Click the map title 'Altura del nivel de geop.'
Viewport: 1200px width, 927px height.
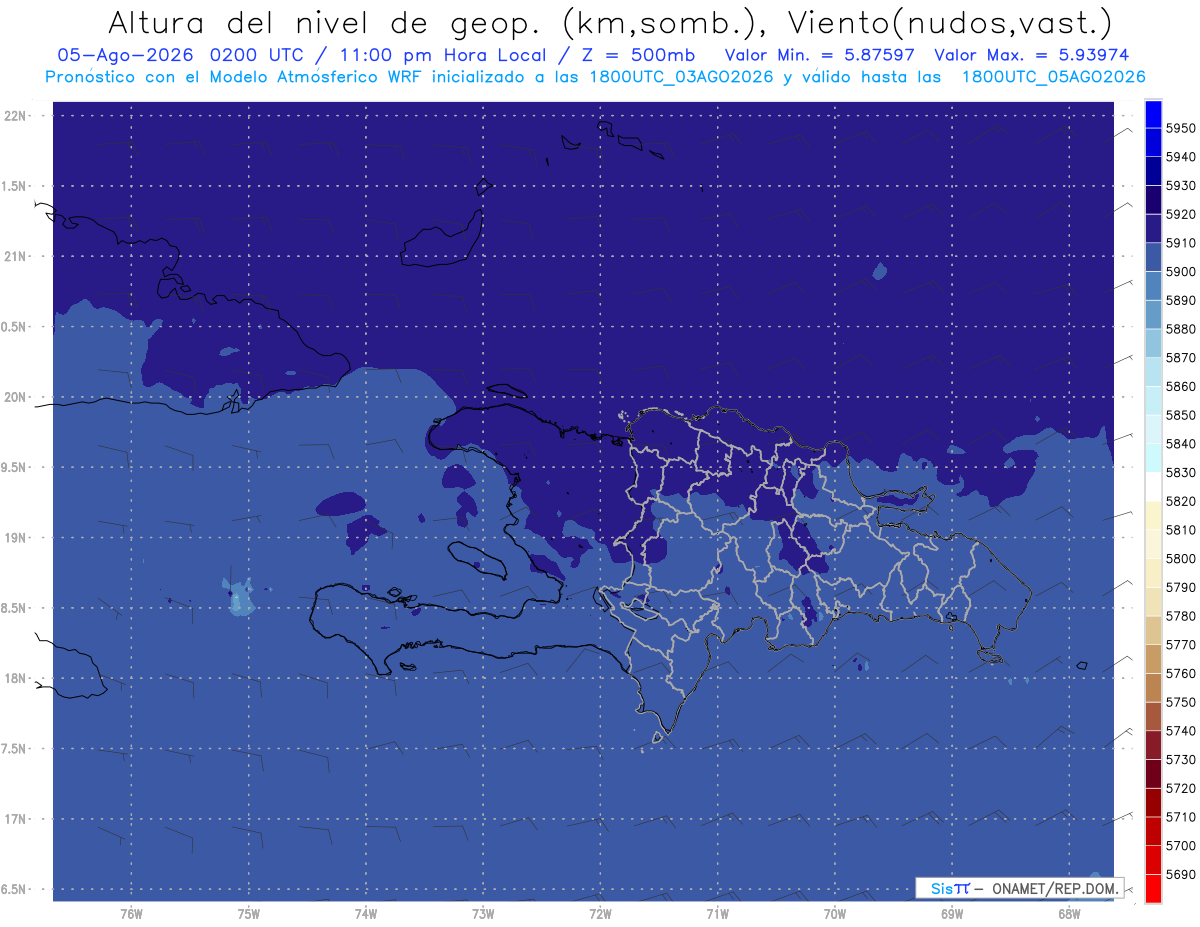pyautogui.click(x=326, y=22)
